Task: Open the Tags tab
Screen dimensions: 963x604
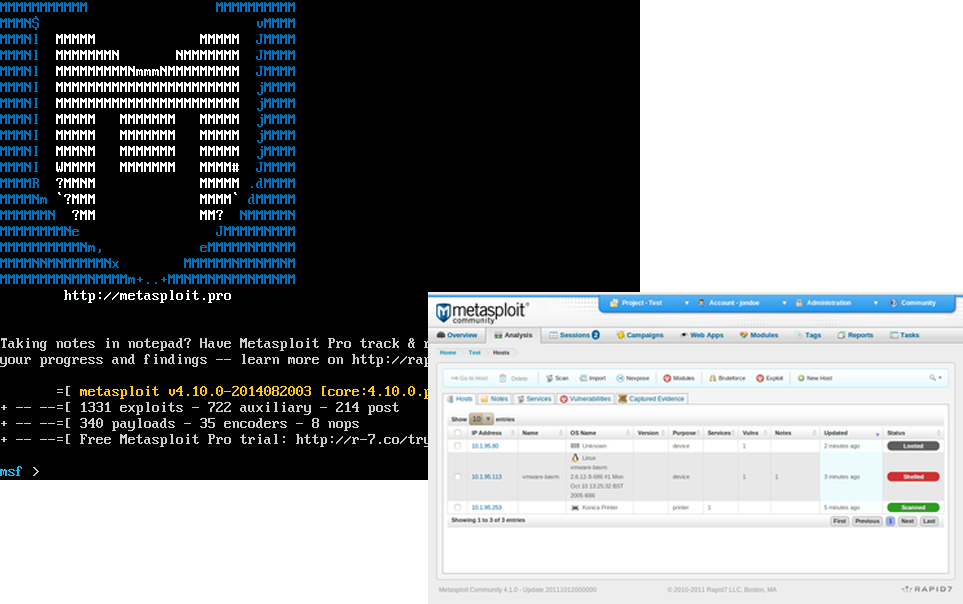Action: 808,335
